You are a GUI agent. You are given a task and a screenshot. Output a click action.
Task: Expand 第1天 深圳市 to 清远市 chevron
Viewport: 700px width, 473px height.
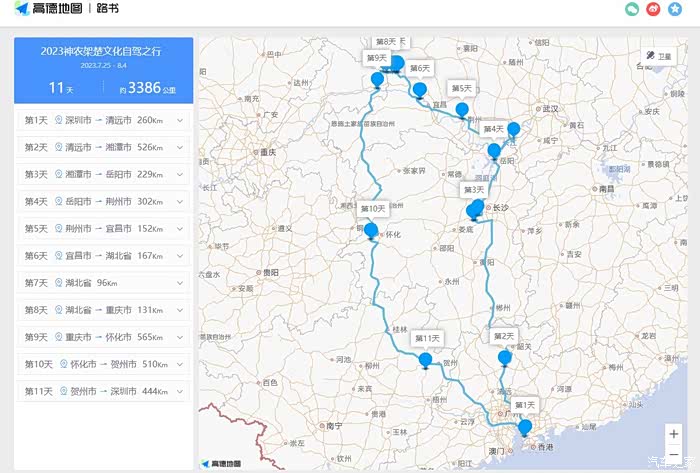click(x=180, y=120)
